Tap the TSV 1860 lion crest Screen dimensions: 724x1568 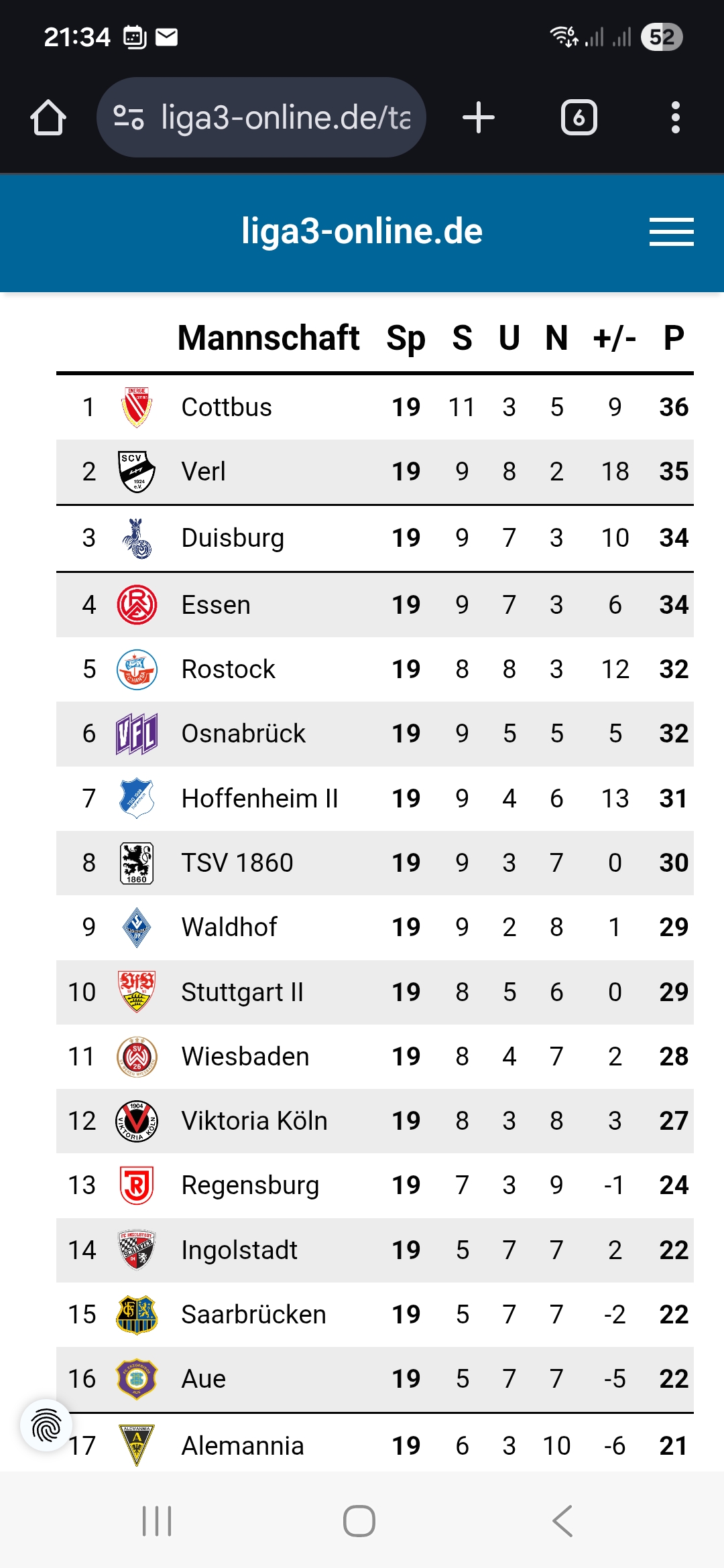click(x=137, y=863)
